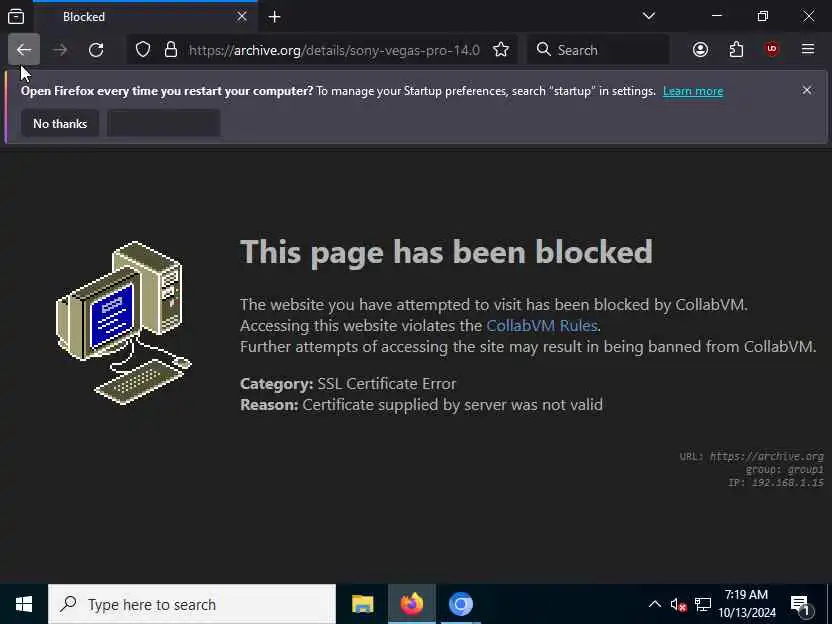Viewport: 832px width, 624px height.
Task: Click the retro computer illustration
Action: (x=124, y=323)
